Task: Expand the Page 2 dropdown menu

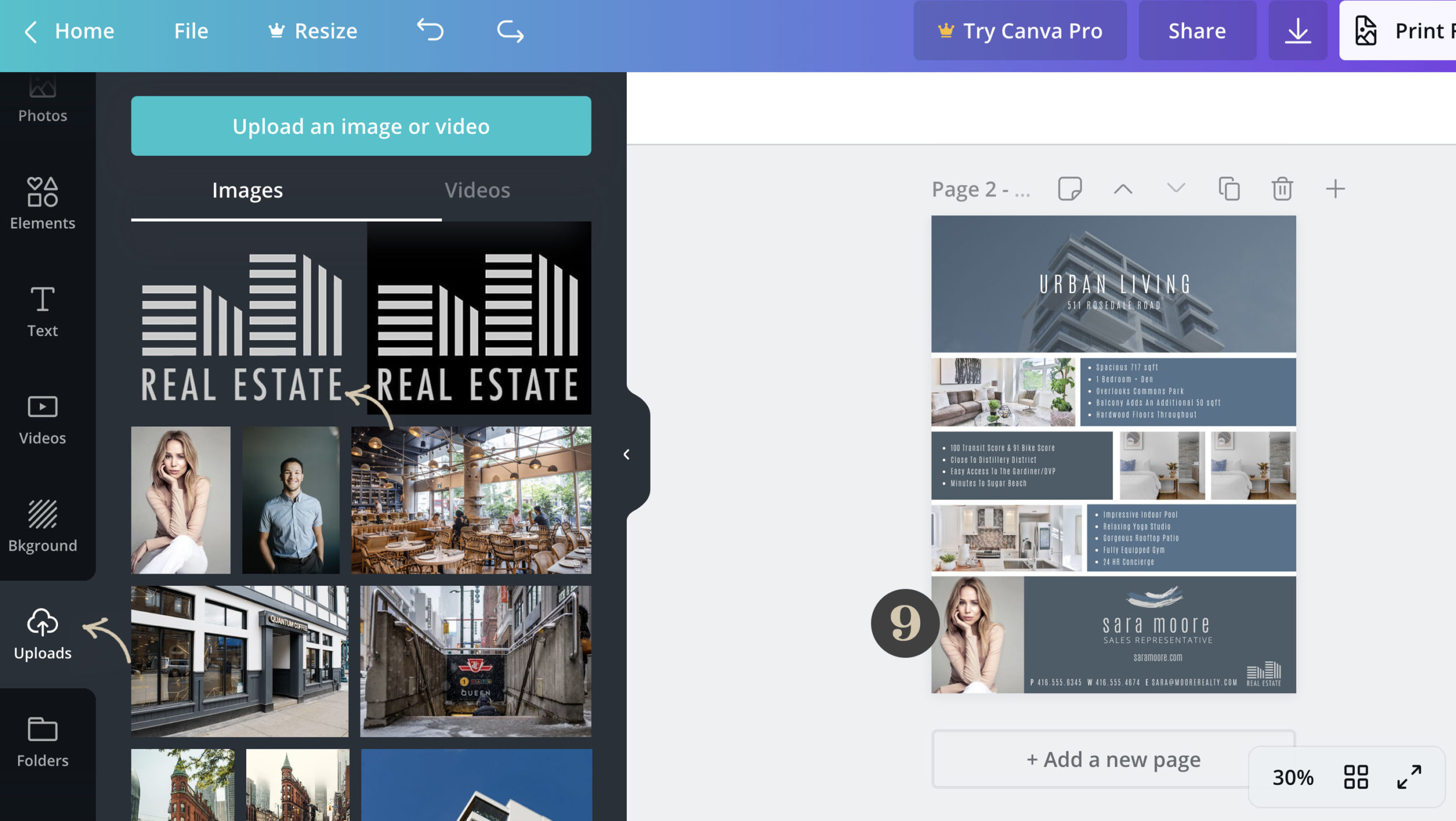Action: tap(1175, 188)
